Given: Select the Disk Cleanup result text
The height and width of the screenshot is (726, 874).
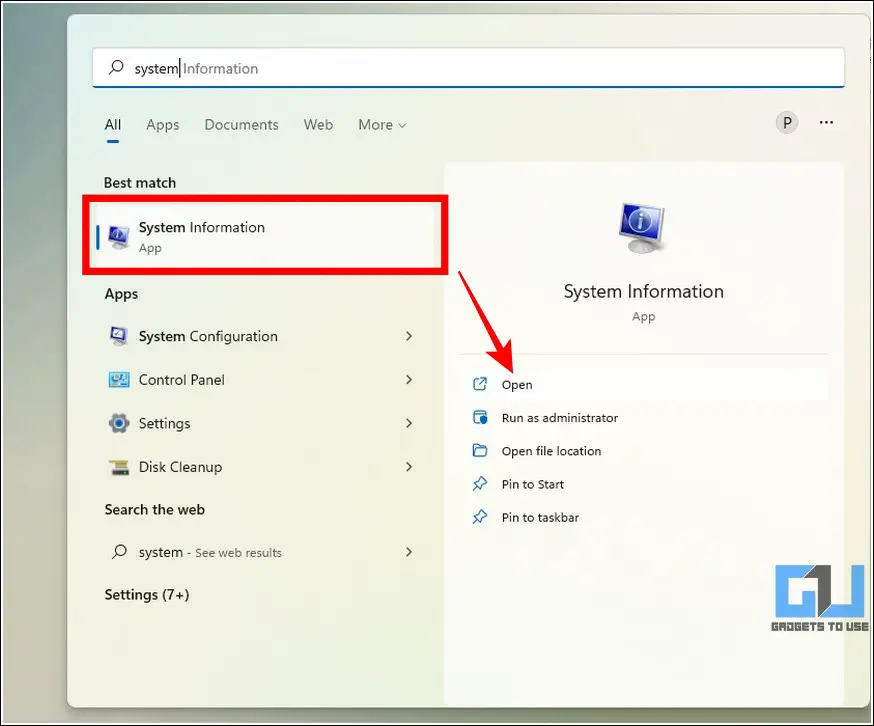Looking at the screenshot, I should [180, 467].
